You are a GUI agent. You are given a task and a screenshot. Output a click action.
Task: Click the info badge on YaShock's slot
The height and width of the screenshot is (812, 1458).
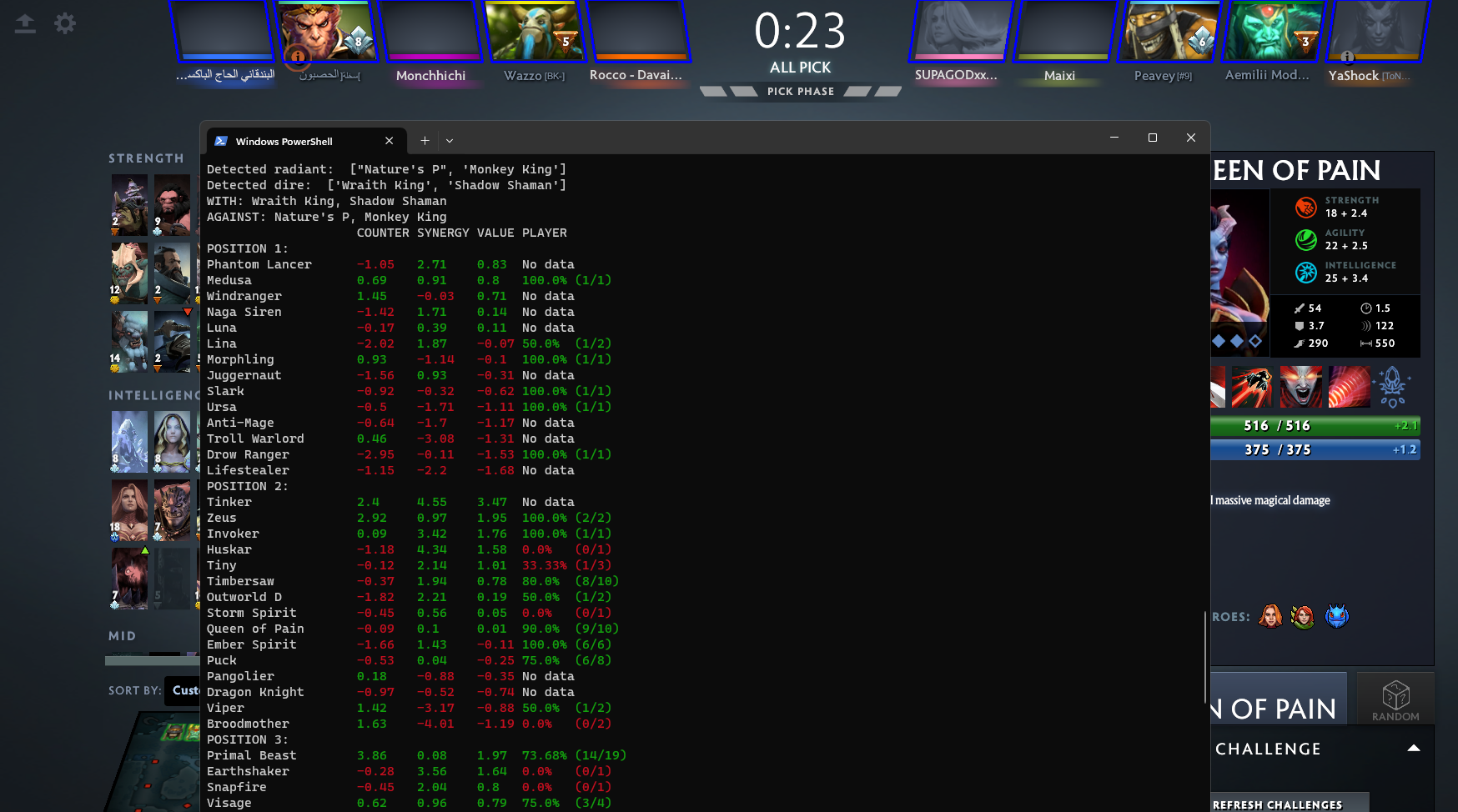coord(1347,57)
